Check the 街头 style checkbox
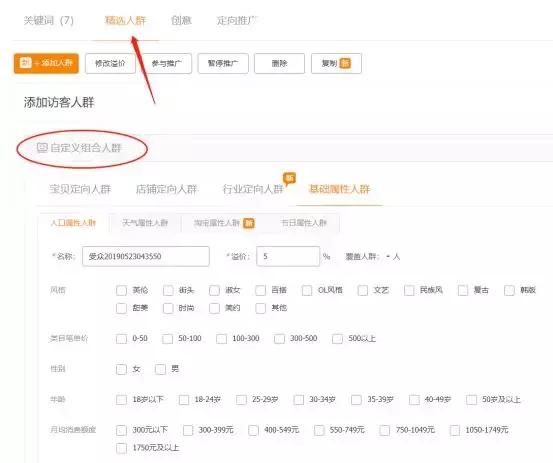The height and width of the screenshot is (463, 553). pos(168,291)
